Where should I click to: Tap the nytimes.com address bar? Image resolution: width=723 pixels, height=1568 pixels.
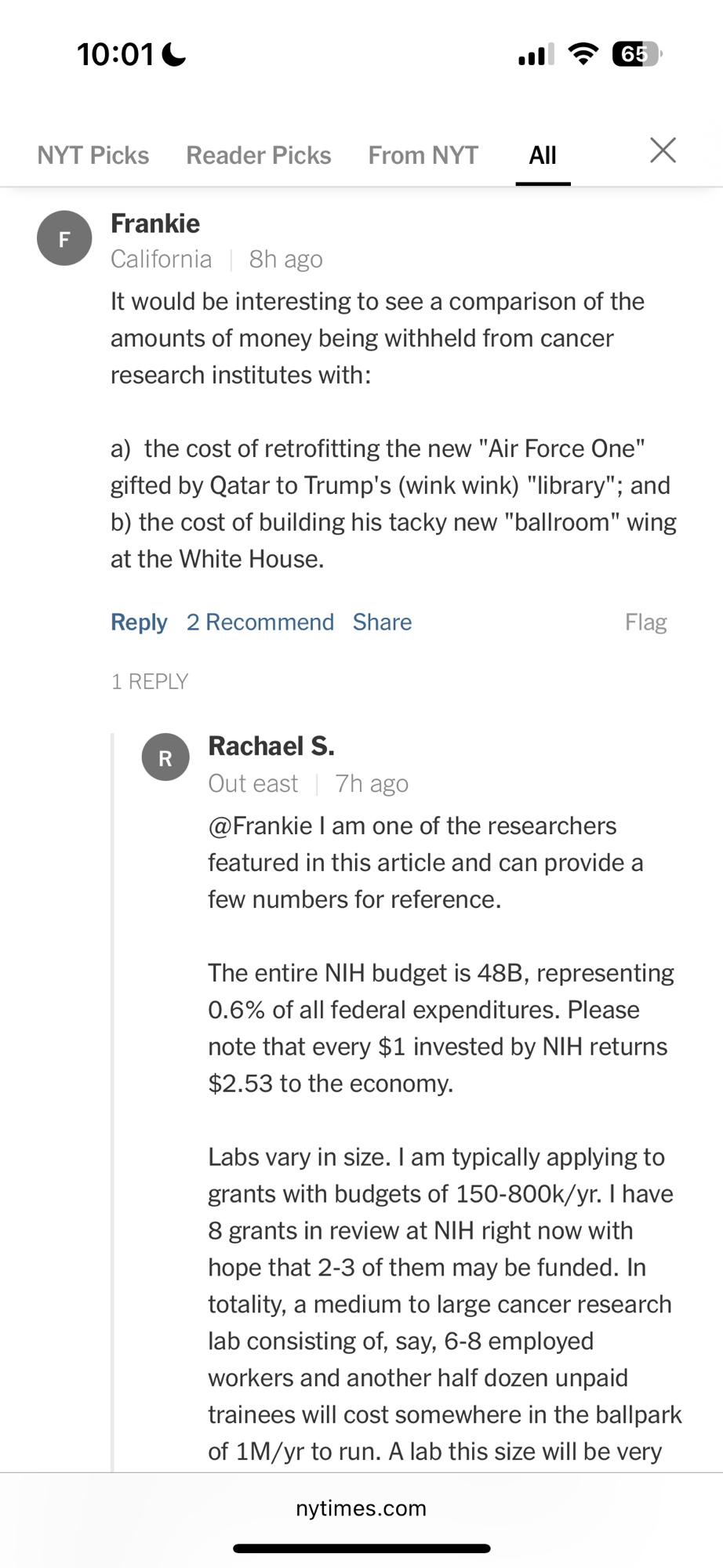coord(361,1508)
